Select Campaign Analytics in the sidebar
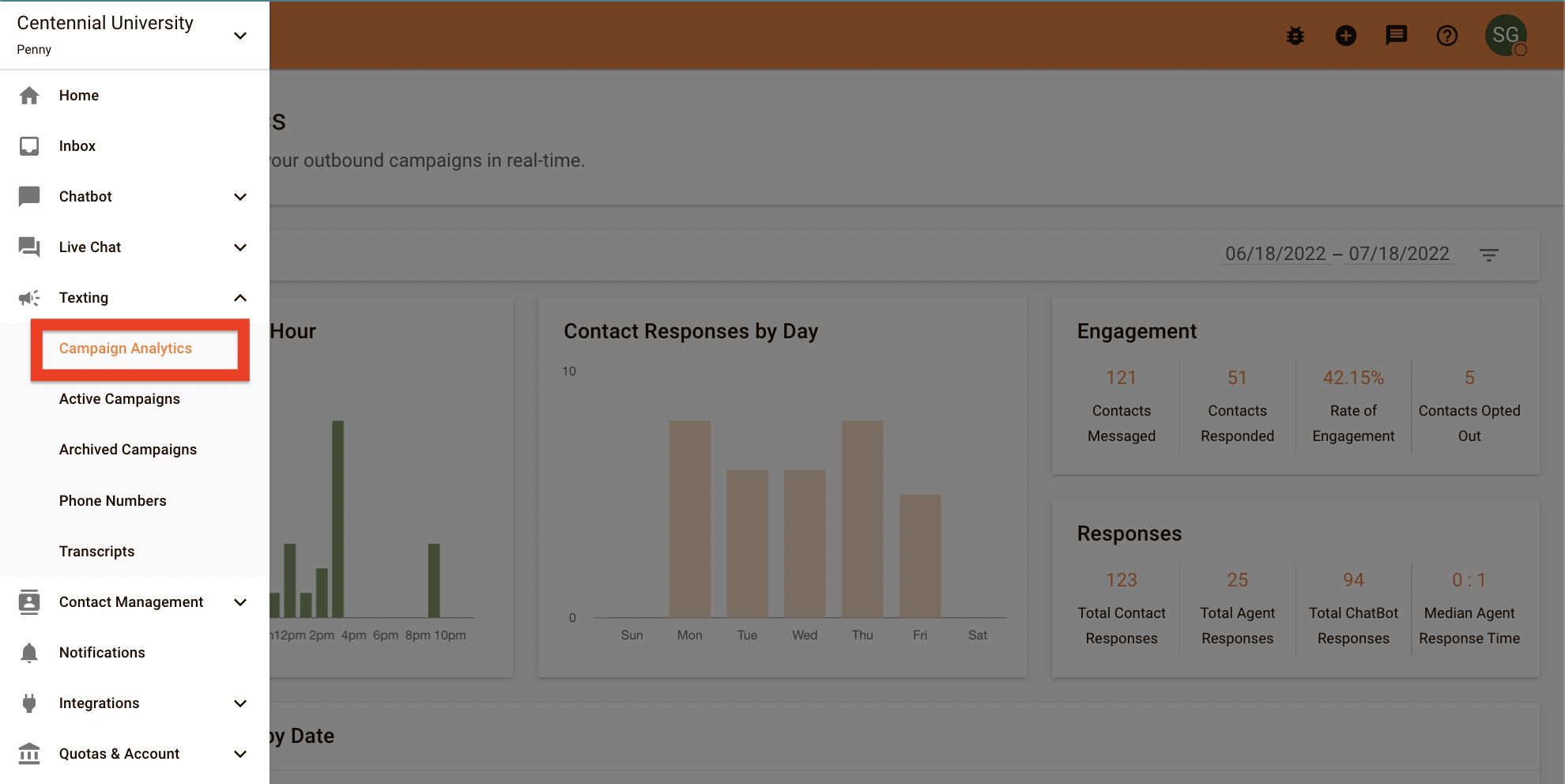The width and height of the screenshot is (1565, 784). pyautogui.click(x=125, y=348)
